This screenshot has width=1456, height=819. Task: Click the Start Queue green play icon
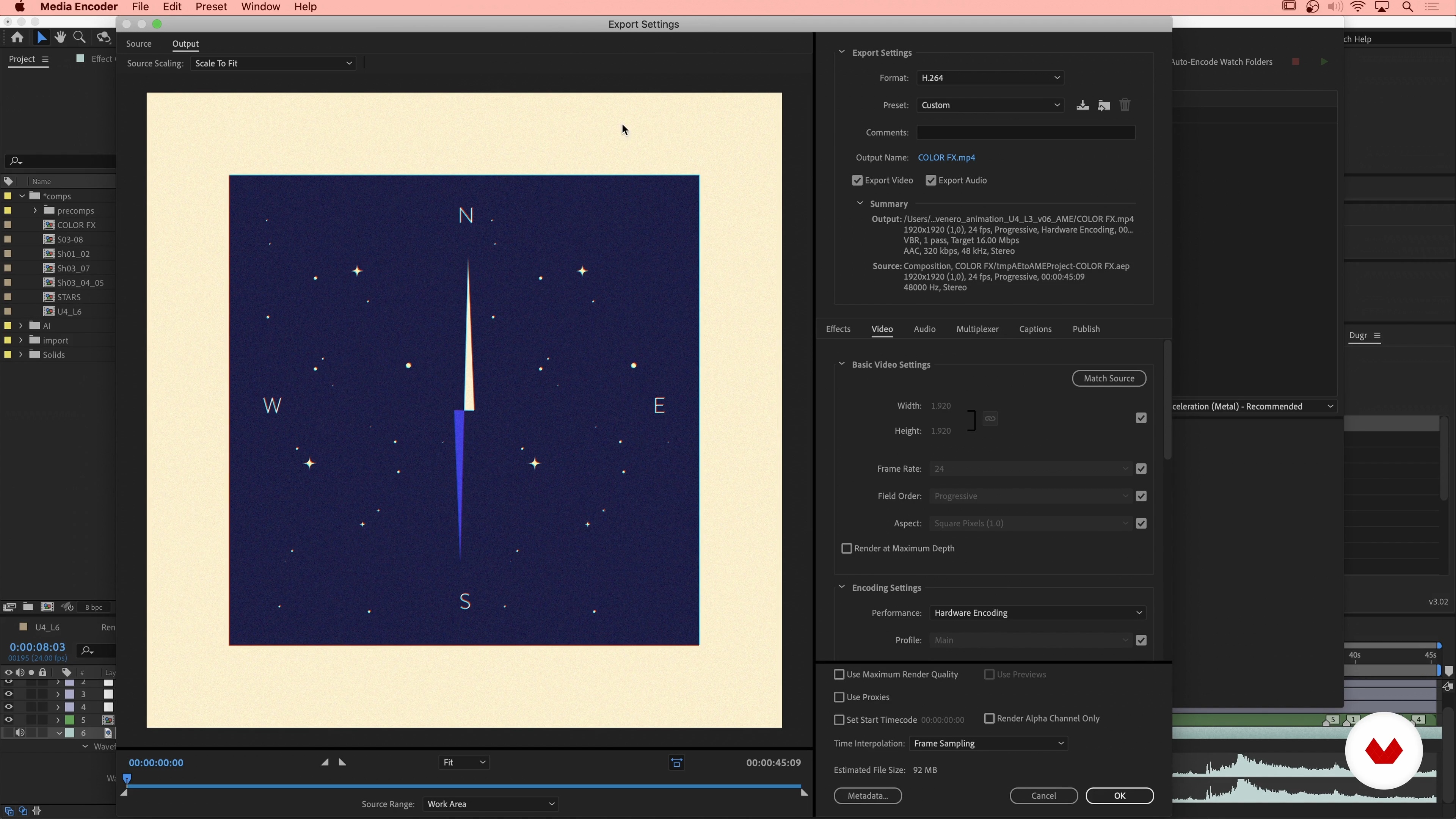point(1324,61)
